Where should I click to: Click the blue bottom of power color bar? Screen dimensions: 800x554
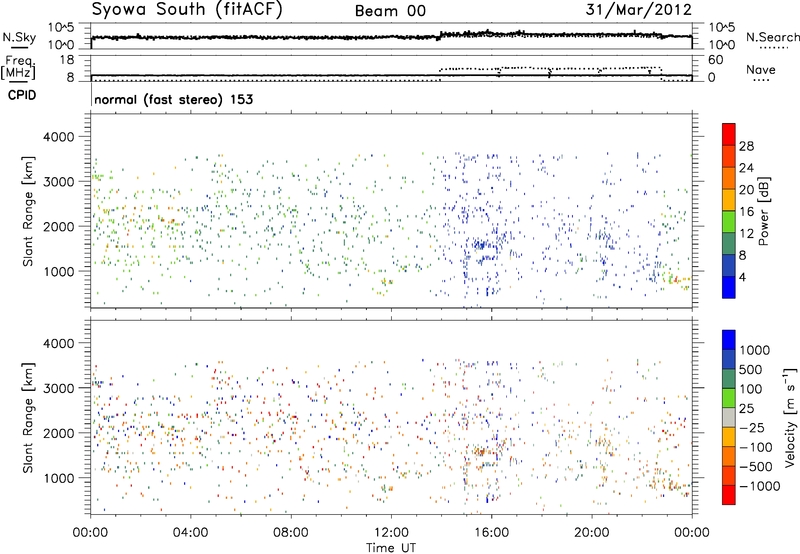coord(729,287)
